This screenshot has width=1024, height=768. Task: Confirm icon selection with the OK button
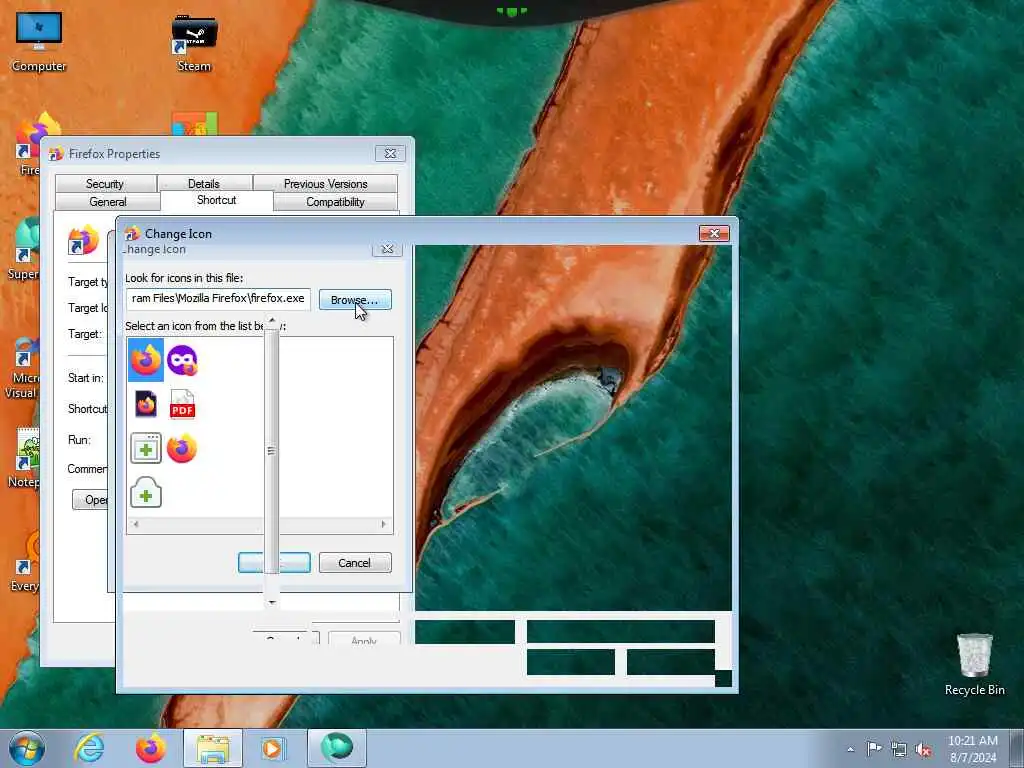[x=274, y=563]
